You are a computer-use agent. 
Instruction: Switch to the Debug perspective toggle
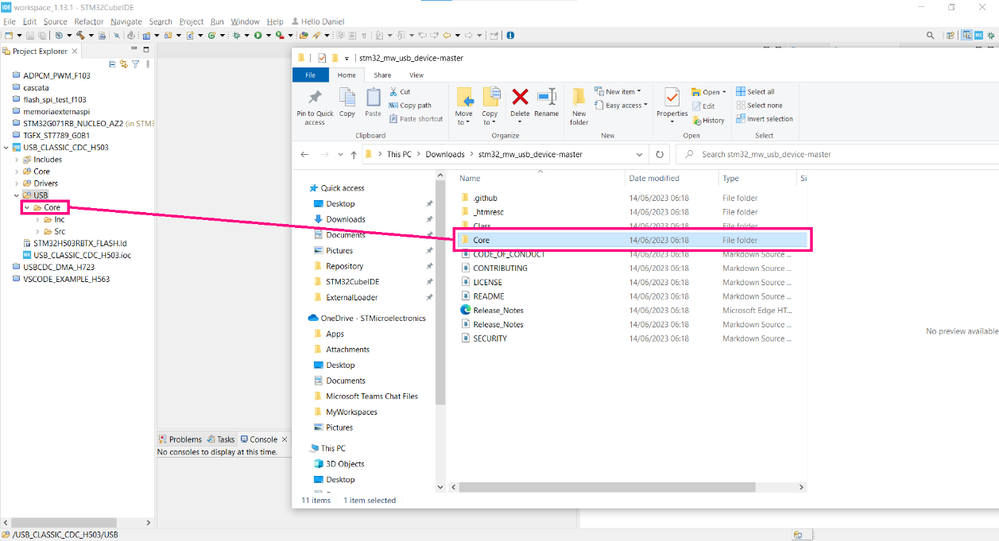click(x=991, y=35)
